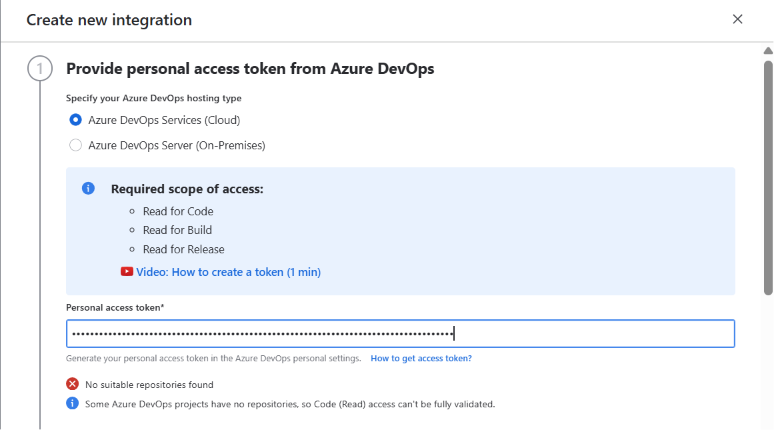Click the info icon beside Required scope of access
Image resolution: width=774 pixels, height=430 pixels.
click(88, 189)
